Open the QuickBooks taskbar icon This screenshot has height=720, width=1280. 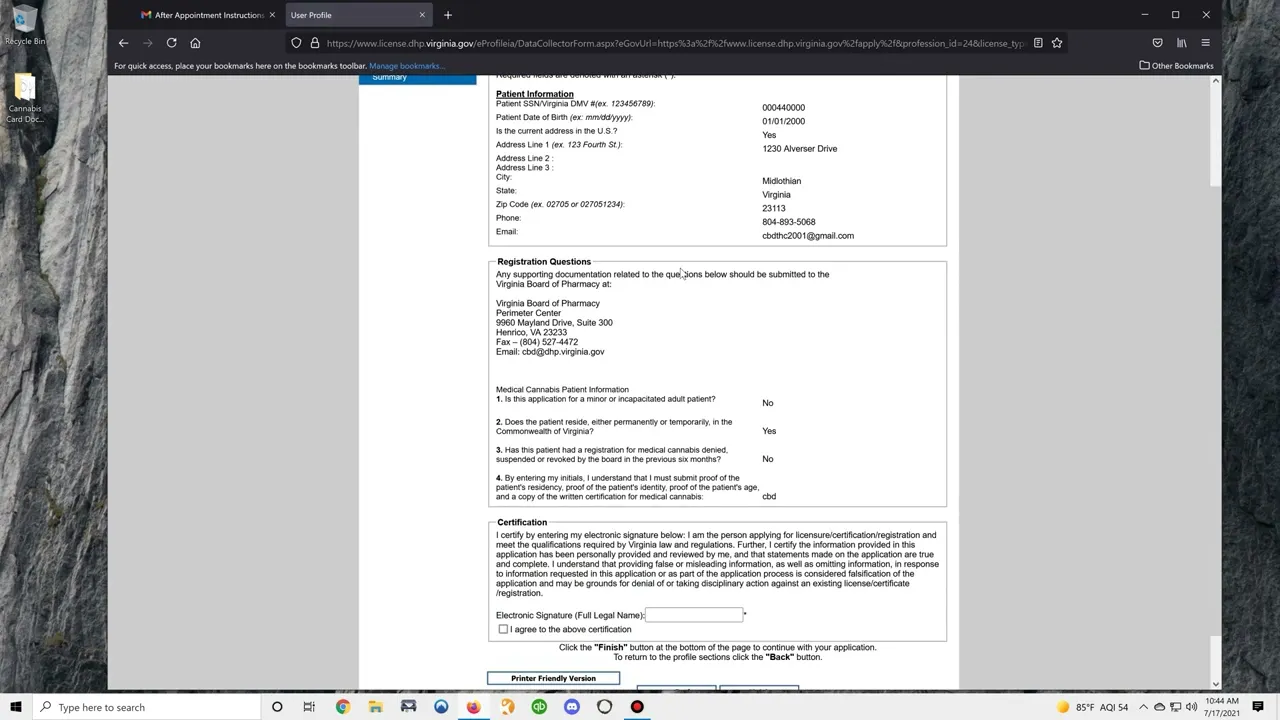tap(539, 707)
